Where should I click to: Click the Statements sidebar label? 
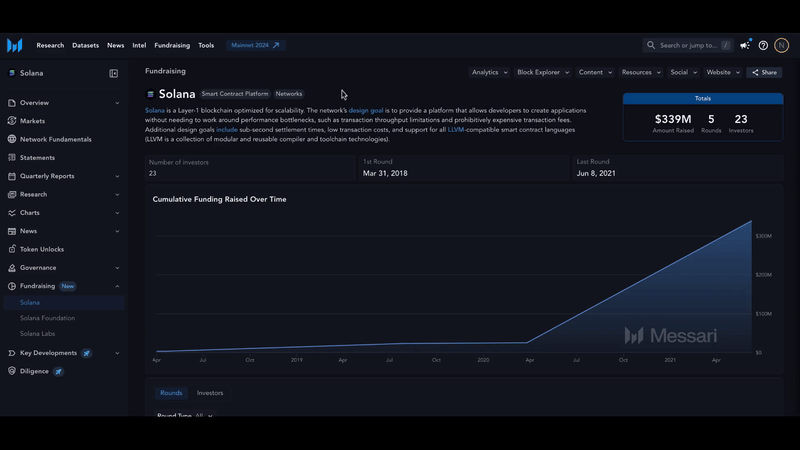point(37,158)
